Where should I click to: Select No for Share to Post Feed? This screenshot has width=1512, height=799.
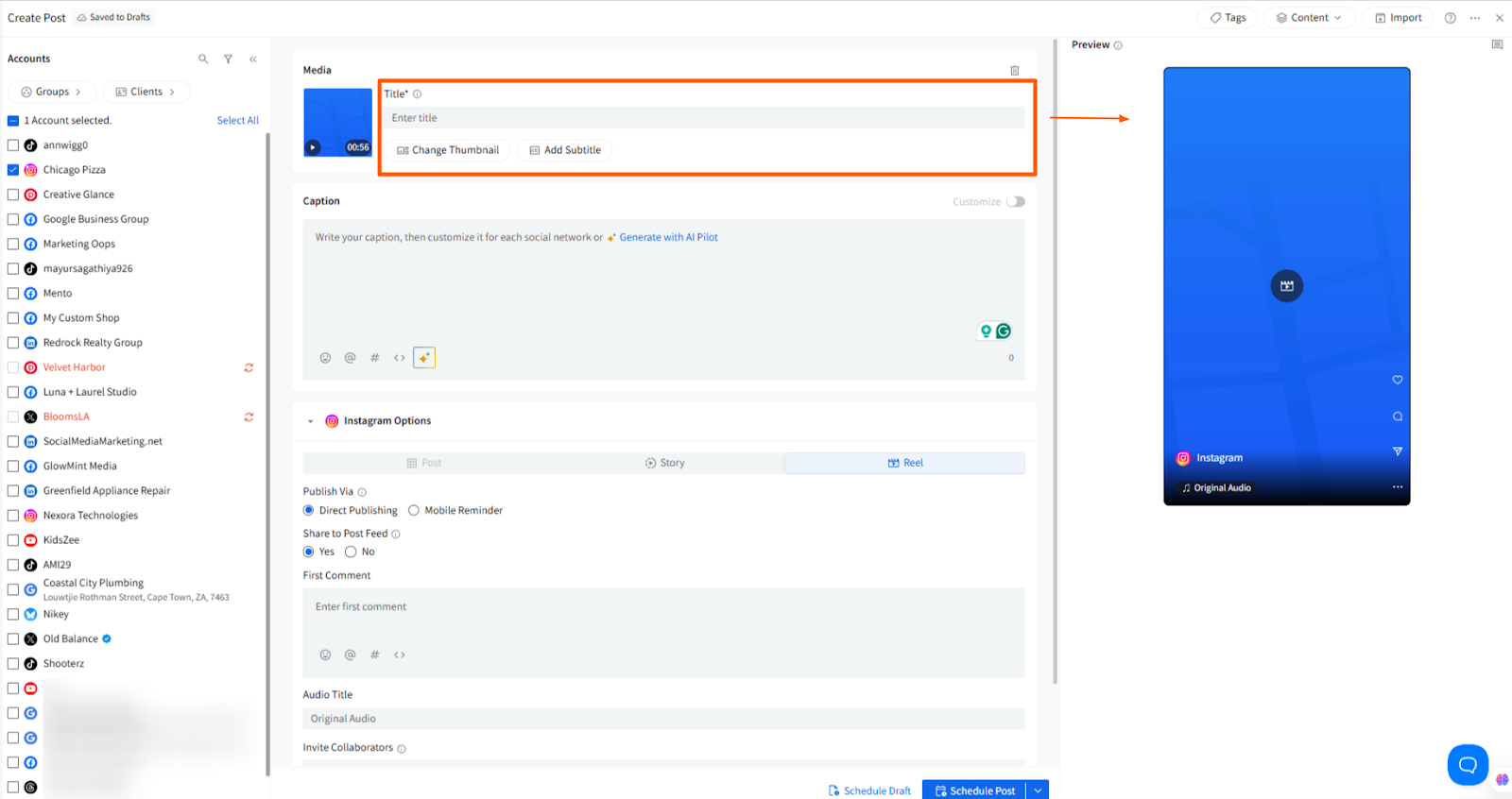click(351, 552)
